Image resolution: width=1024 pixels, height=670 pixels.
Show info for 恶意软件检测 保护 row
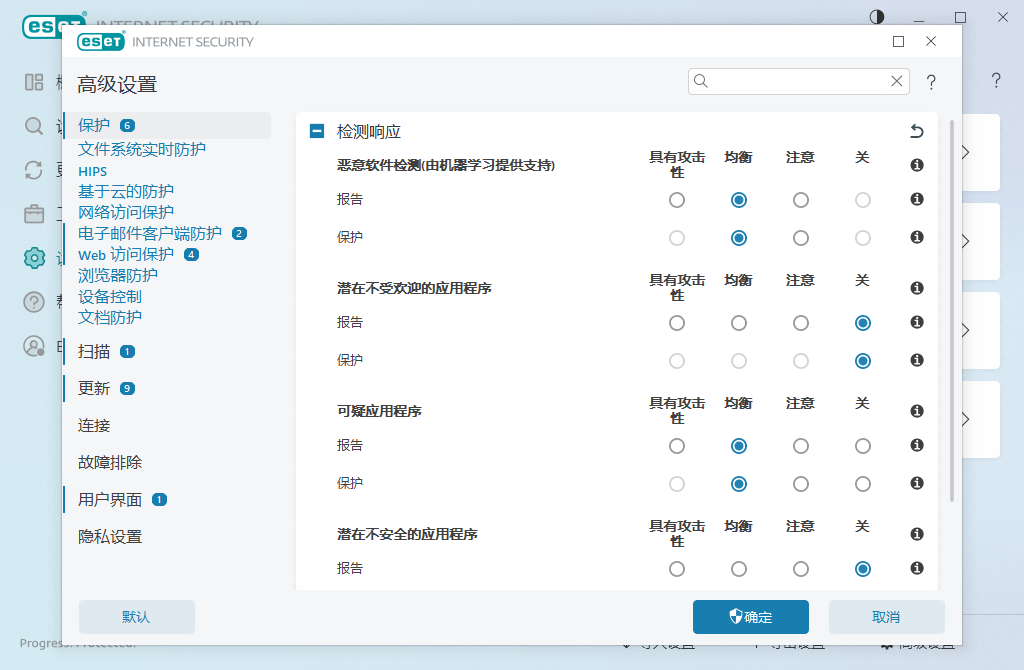coord(917,237)
